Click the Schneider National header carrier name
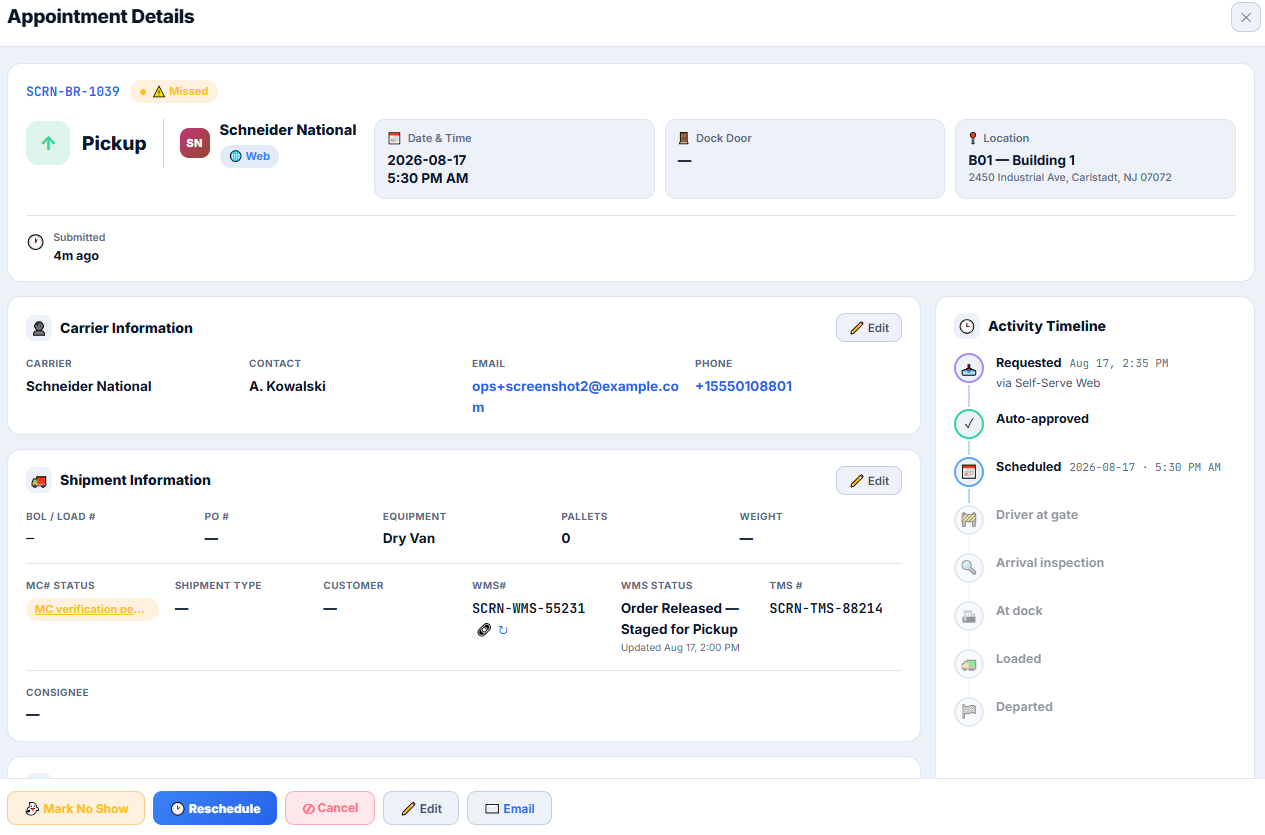 tap(288, 130)
